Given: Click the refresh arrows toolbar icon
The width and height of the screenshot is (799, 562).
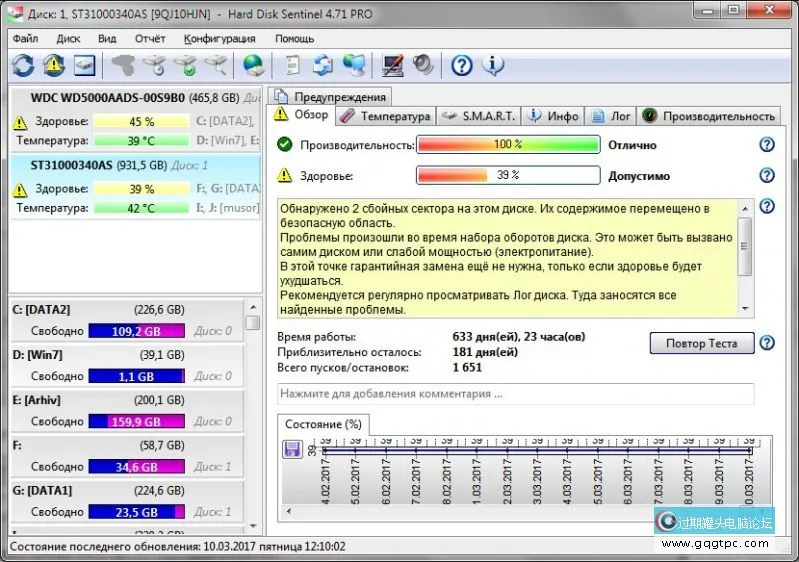Looking at the screenshot, I should (x=22, y=66).
